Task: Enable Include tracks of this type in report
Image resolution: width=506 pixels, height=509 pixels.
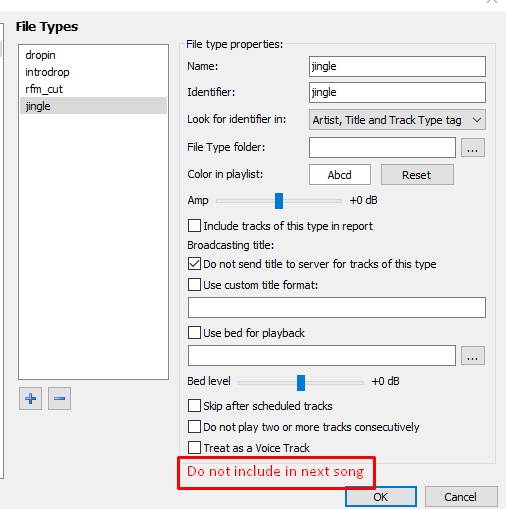Action: click(x=194, y=226)
